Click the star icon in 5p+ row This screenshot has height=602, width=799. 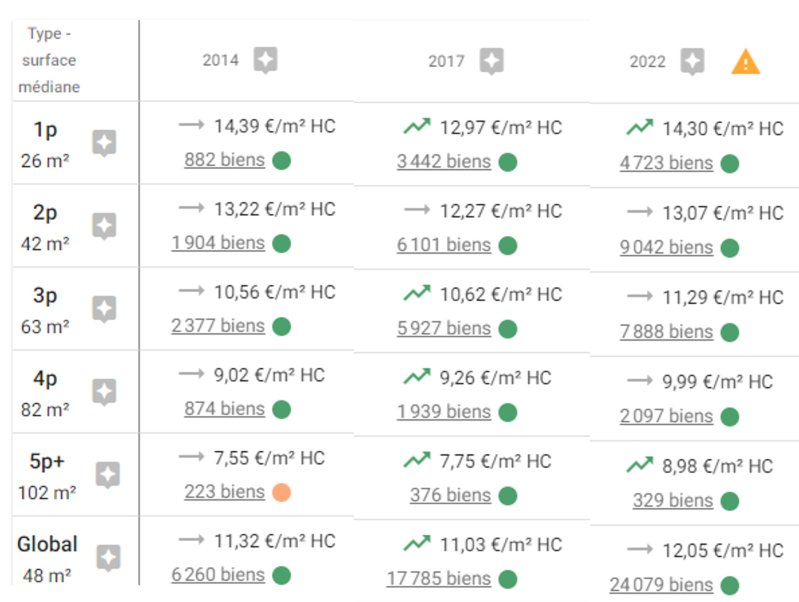[108, 476]
